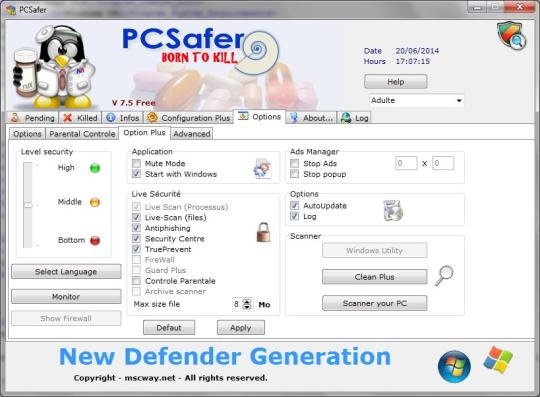
Task: Click the Level security slider handle
Action: [28, 205]
